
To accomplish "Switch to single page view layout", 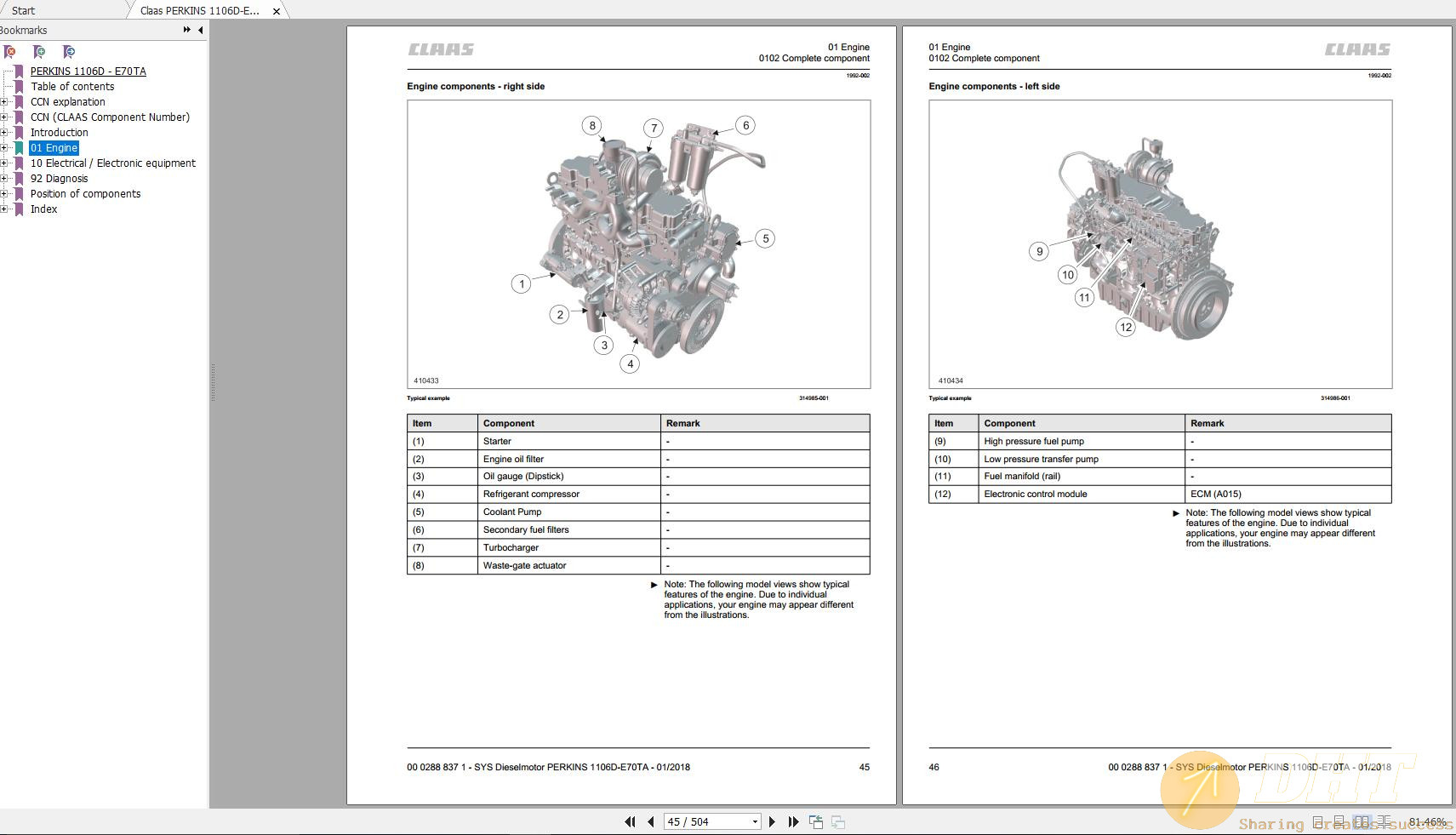I will pos(1317,822).
